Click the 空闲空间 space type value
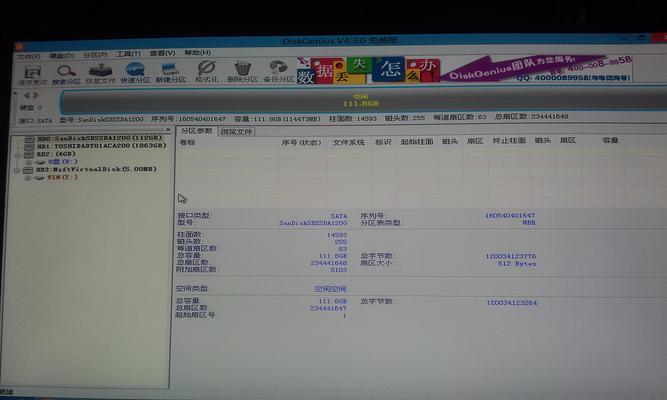Image resolution: width=667 pixels, height=400 pixels. click(x=331, y=289)
